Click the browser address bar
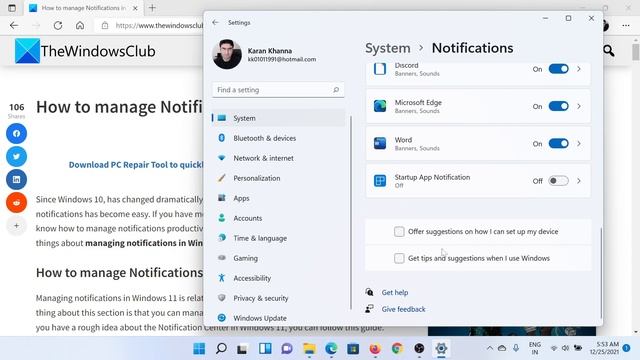Screen dimensions: 640x360 coord(149,25)
